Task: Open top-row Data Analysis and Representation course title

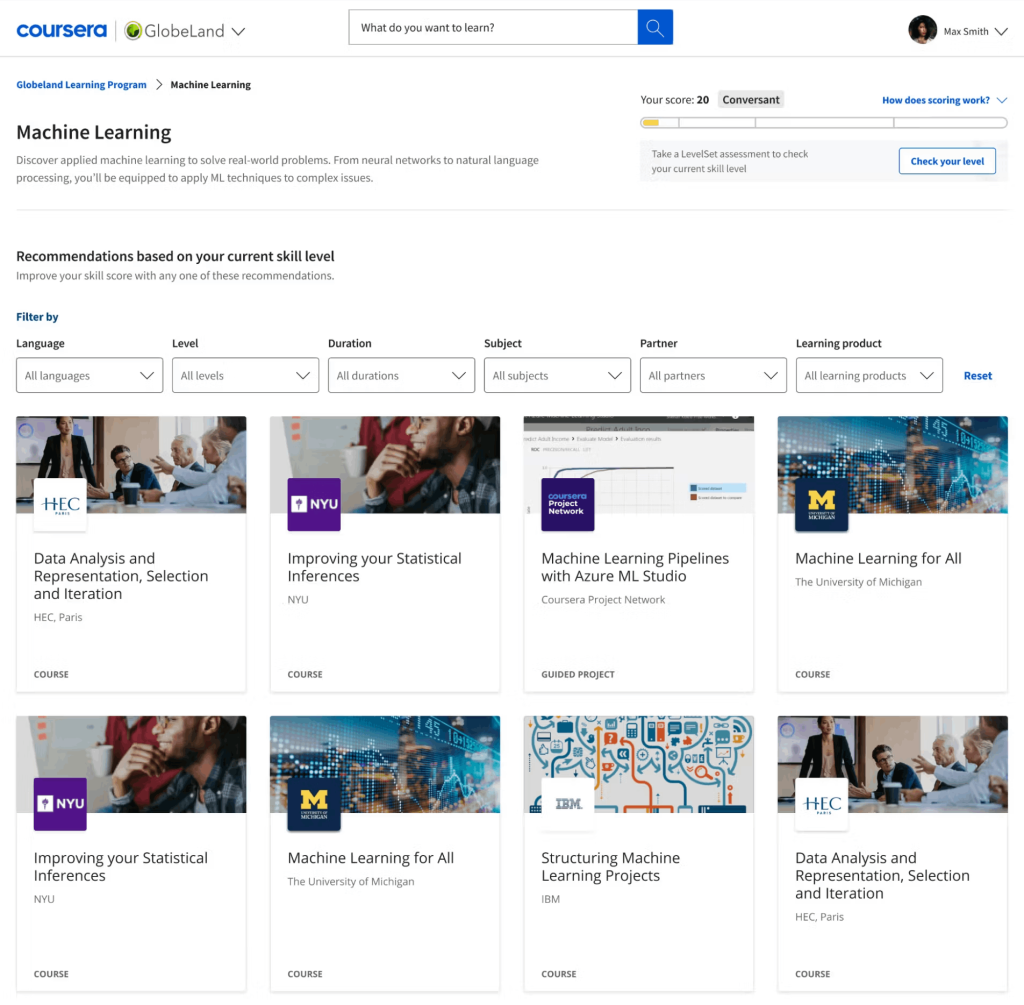Action: tap(121, 576)
